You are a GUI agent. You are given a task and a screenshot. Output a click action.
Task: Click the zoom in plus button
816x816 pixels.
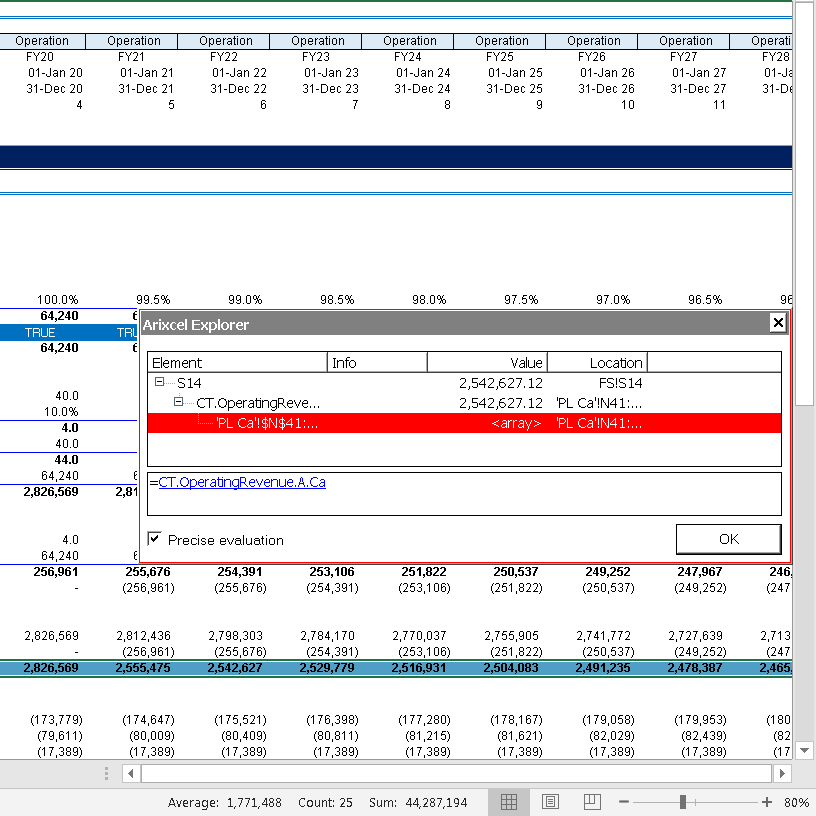[x=767, y=802]
